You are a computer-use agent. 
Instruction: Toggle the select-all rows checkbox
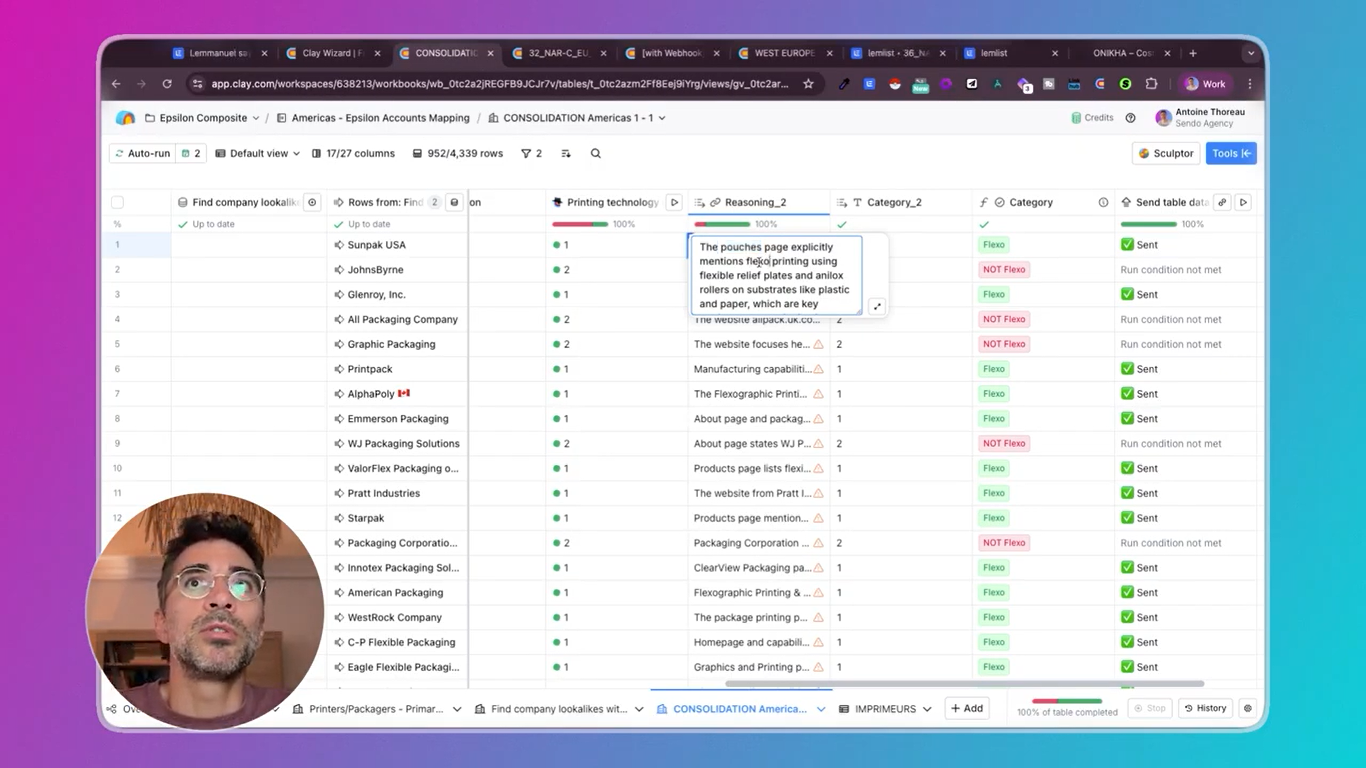point(117,202)
